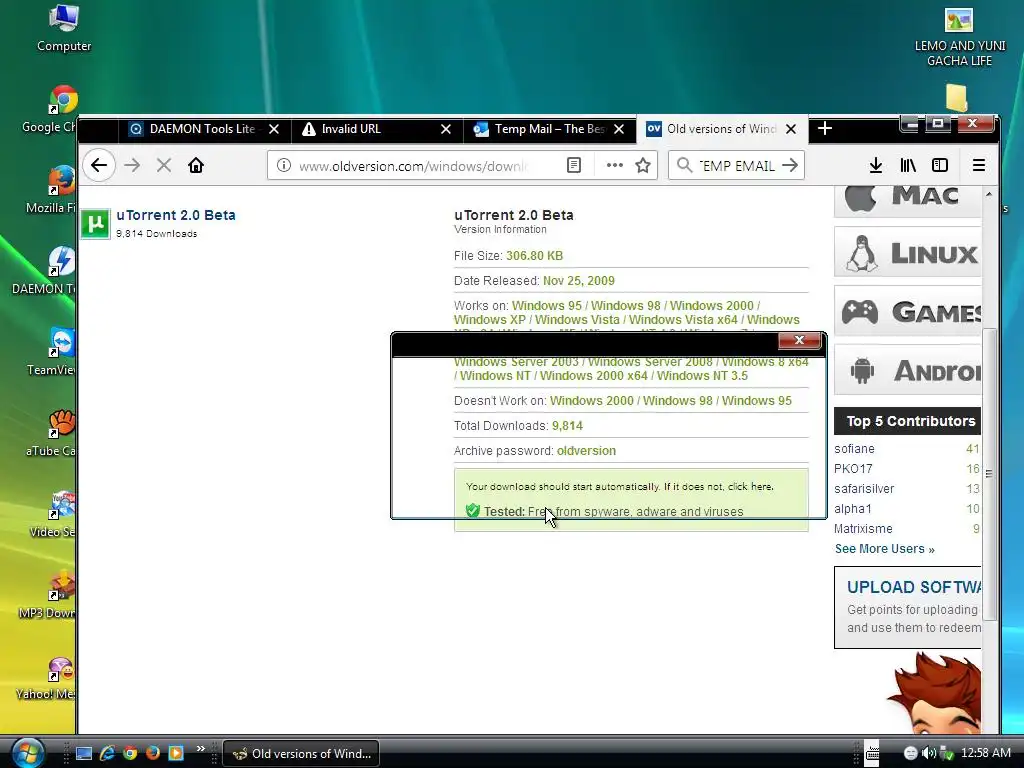
Task: Open LEMO AND YUNI GACHA LIFE desktop file
Action: [959, 36]
